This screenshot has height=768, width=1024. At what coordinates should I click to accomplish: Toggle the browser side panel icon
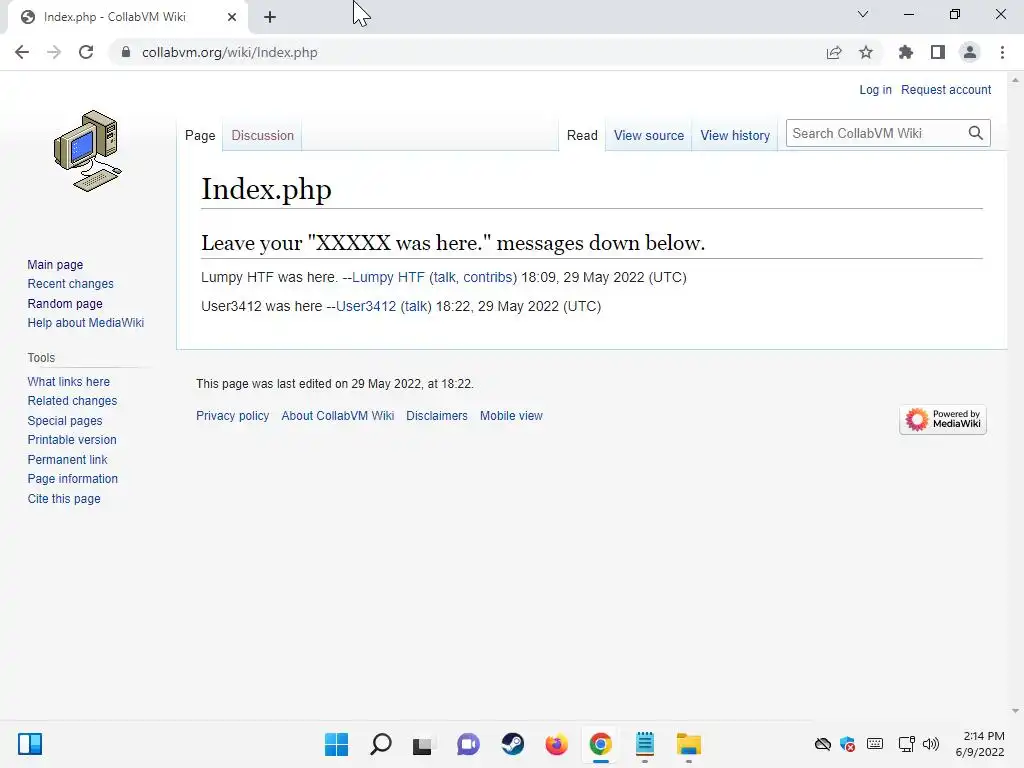(x=938, y=52)
